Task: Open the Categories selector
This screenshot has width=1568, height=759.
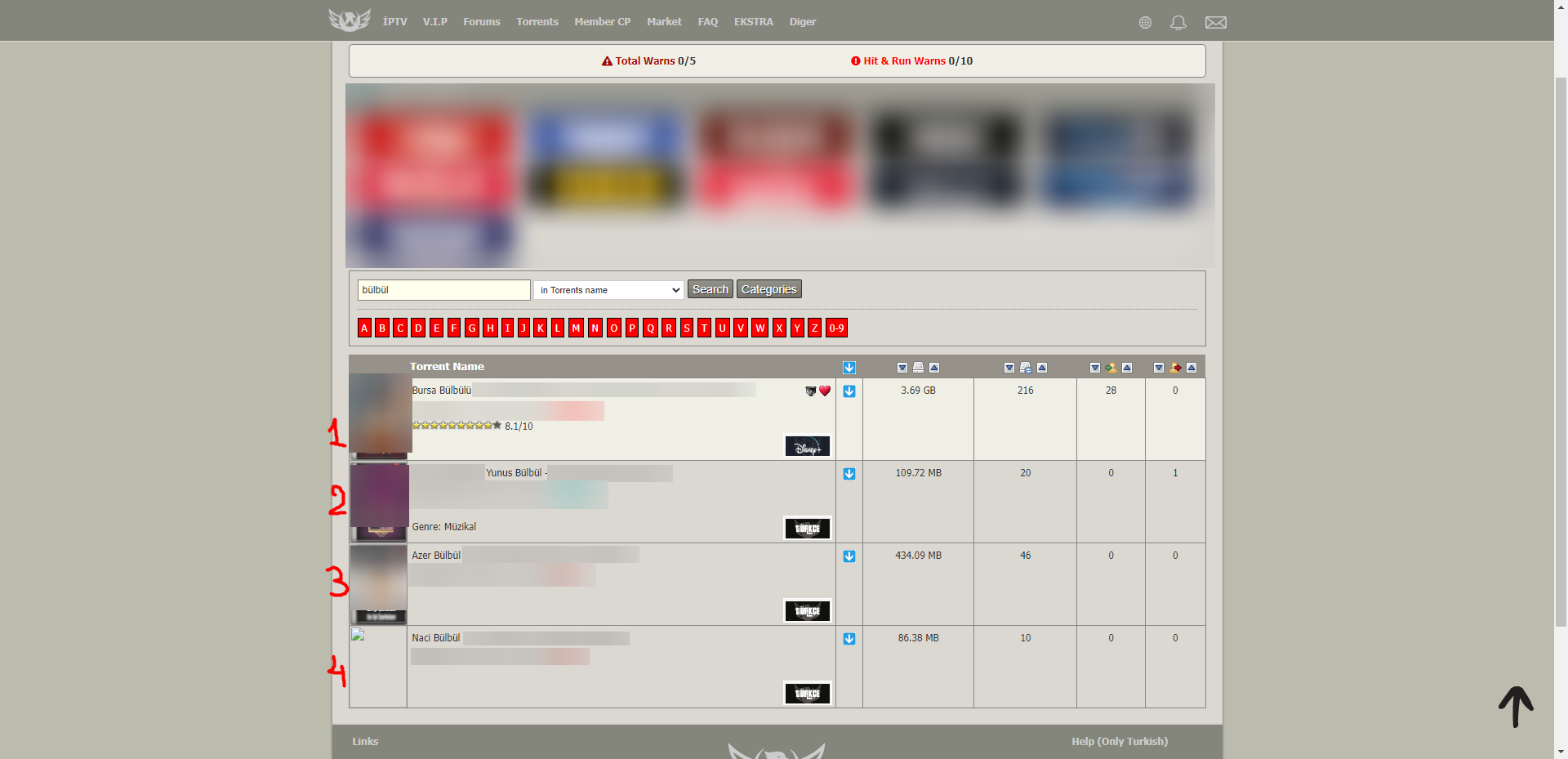Action: pyautogui.click(x=768, y=289)
